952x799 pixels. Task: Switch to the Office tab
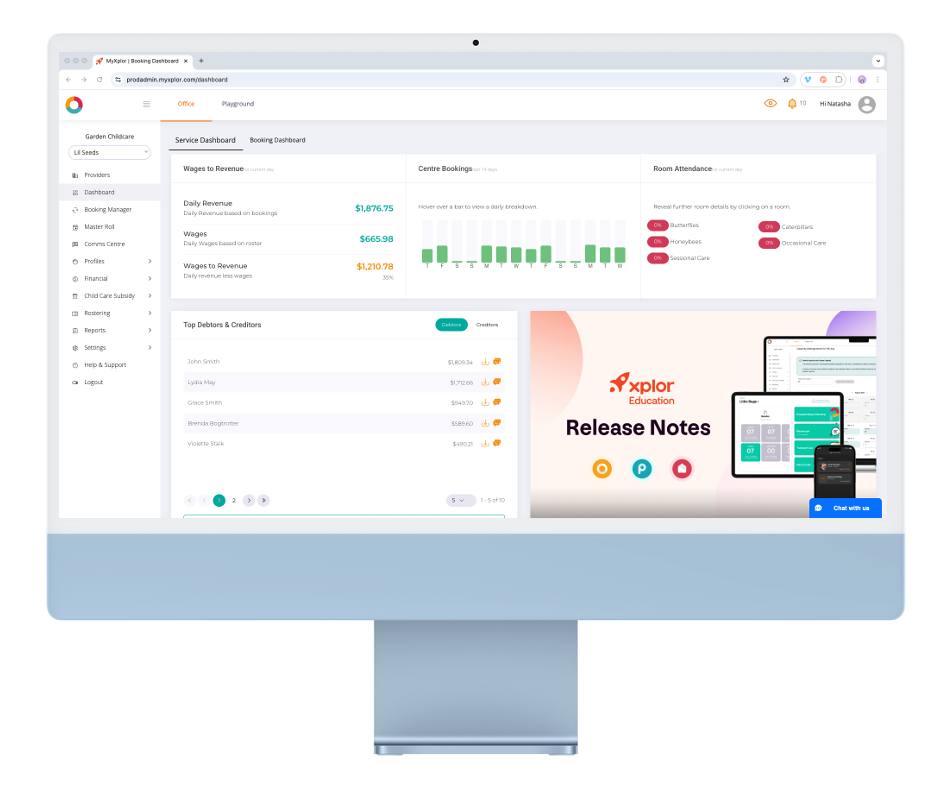pyautogui.click(x=186, y=104)
